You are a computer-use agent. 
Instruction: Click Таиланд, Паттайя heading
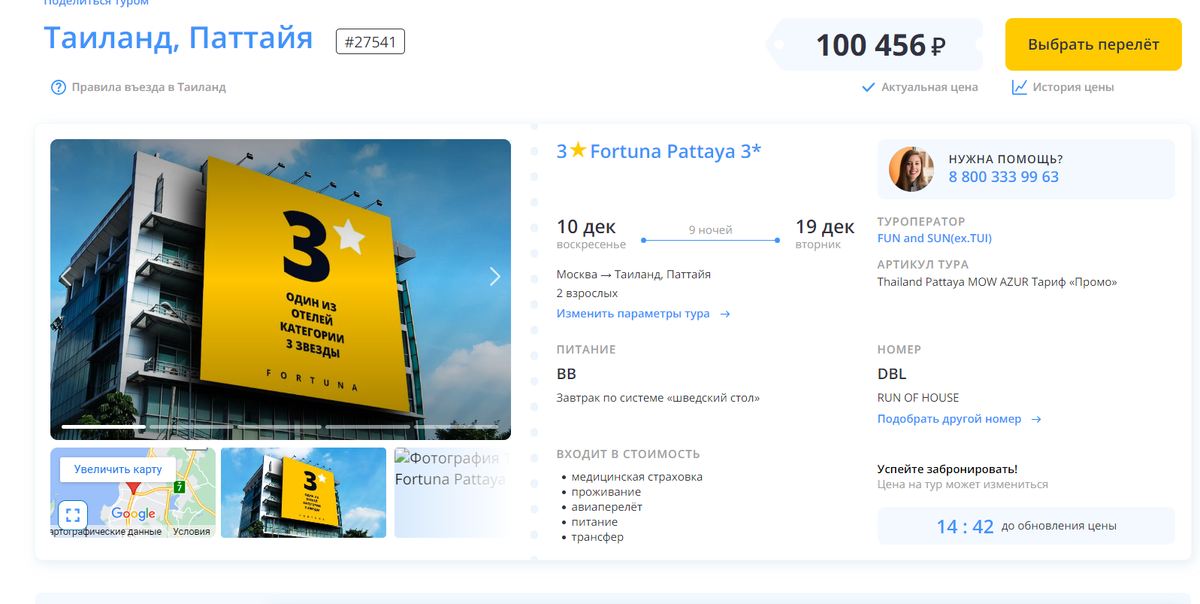pyautogui.click(x=178, y=39)
